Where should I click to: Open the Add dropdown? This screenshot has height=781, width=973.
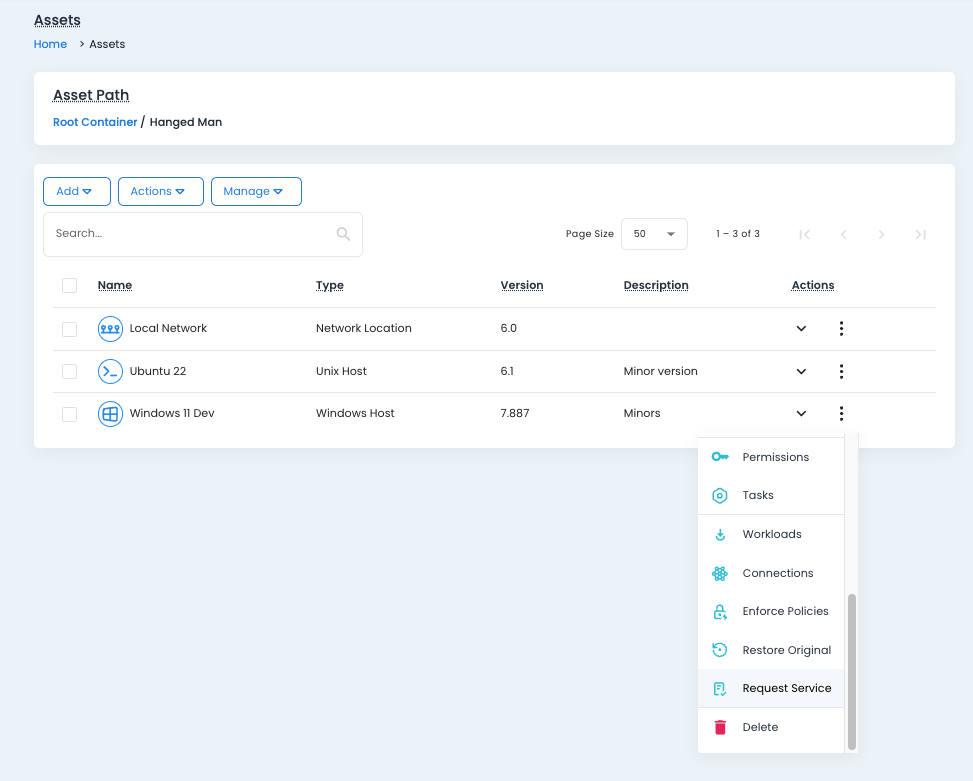coord(76,191)
